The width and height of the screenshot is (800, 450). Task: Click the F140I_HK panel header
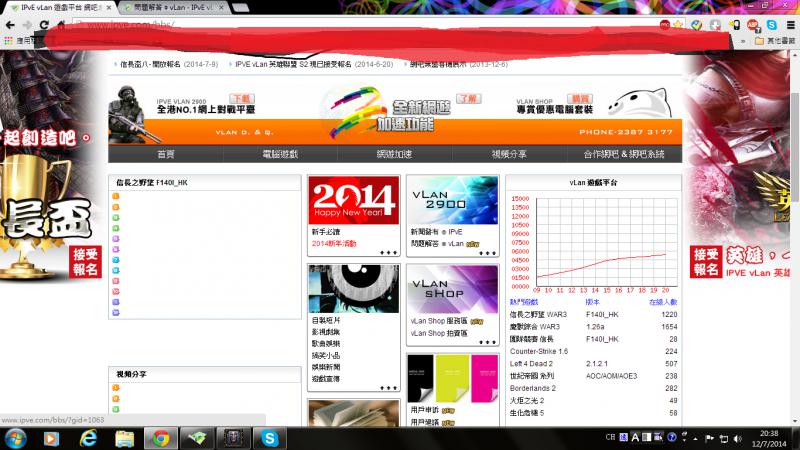pos(205,182)
